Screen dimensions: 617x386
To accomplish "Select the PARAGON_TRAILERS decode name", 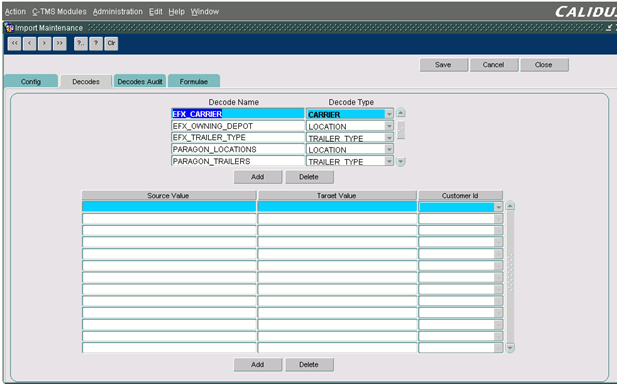I will point(238,161).
